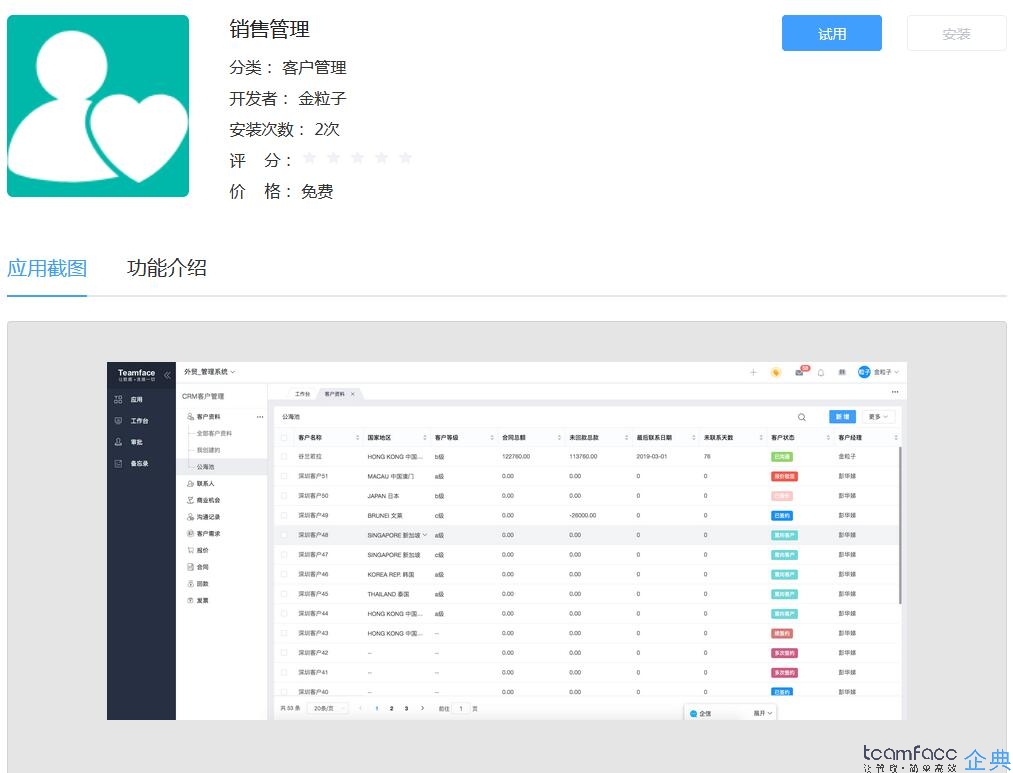Screen dimensions: 1013x773
Task: Go to page 3 in the pagination
Action: click(x=406, y=708)
